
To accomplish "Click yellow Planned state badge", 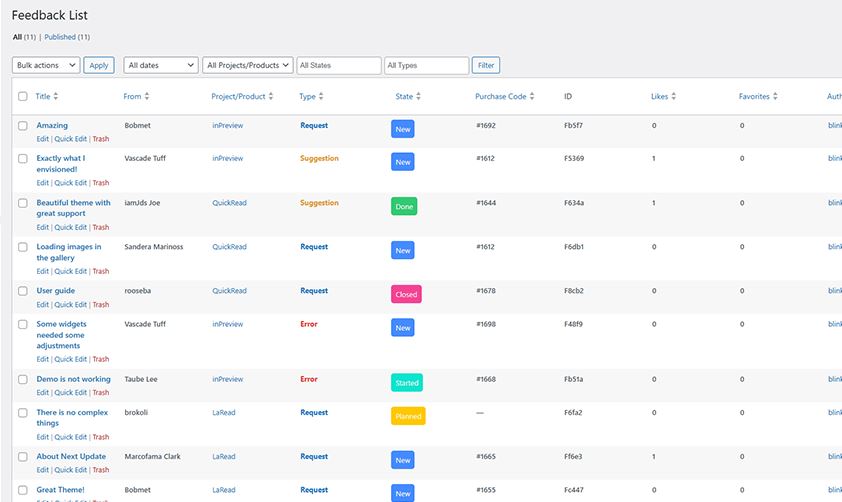I will 408,416.
